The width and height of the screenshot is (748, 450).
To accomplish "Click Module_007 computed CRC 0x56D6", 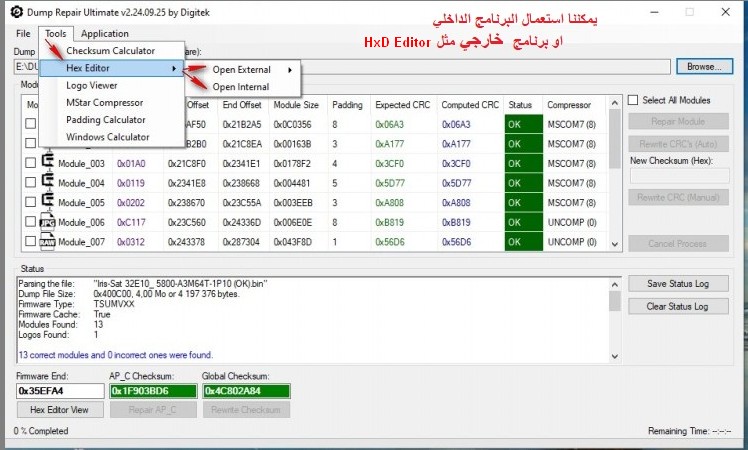I will [x=456, y=242].
